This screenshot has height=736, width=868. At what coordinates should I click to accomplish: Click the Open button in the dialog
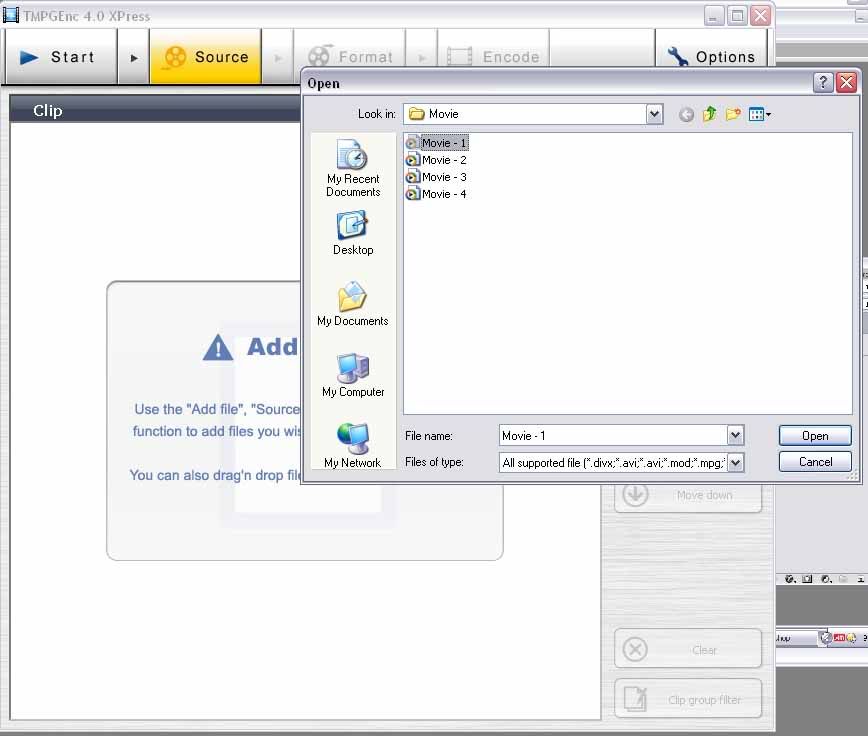tap(815, 436)
